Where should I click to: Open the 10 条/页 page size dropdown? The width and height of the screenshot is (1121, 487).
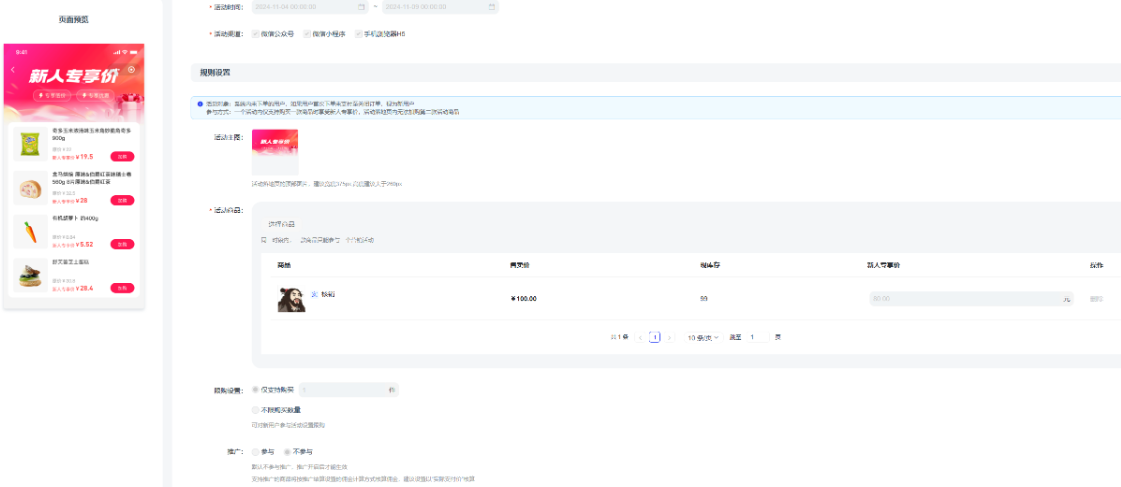(x=702, y=337)
